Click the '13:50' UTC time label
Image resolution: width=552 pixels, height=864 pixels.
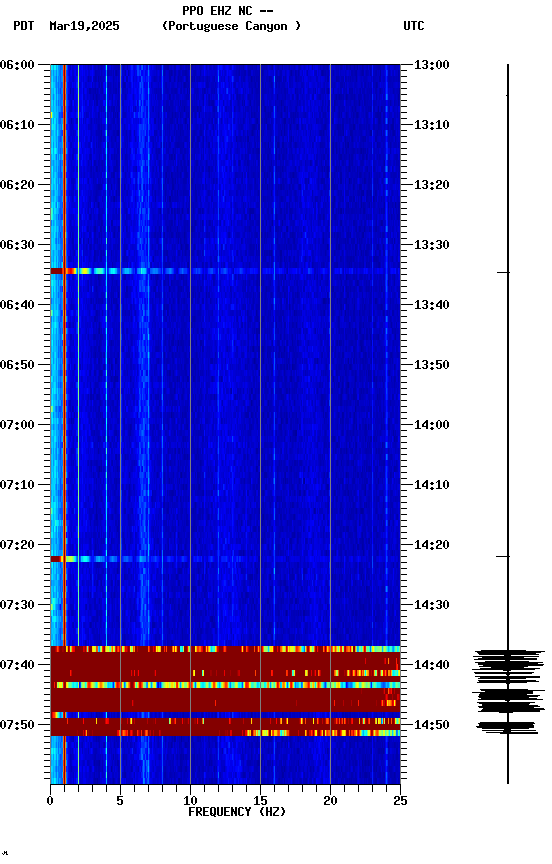click(432, 365)
